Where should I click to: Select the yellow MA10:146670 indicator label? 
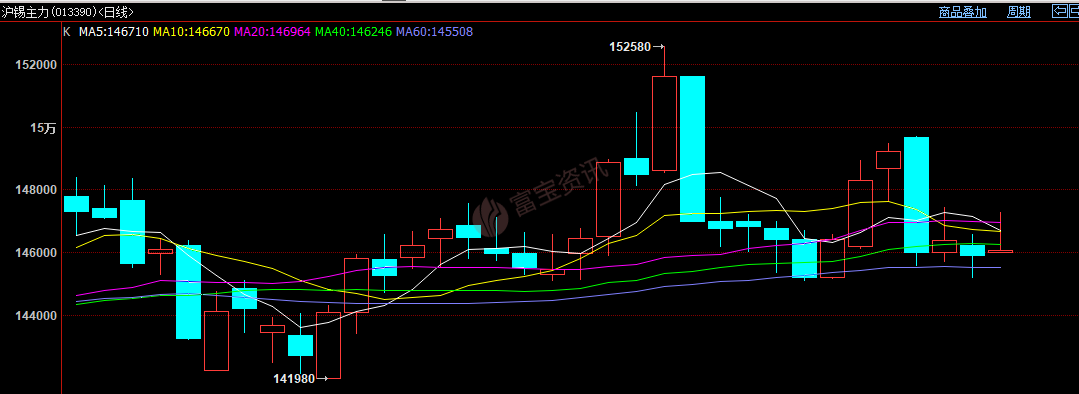tap(191, 32)
